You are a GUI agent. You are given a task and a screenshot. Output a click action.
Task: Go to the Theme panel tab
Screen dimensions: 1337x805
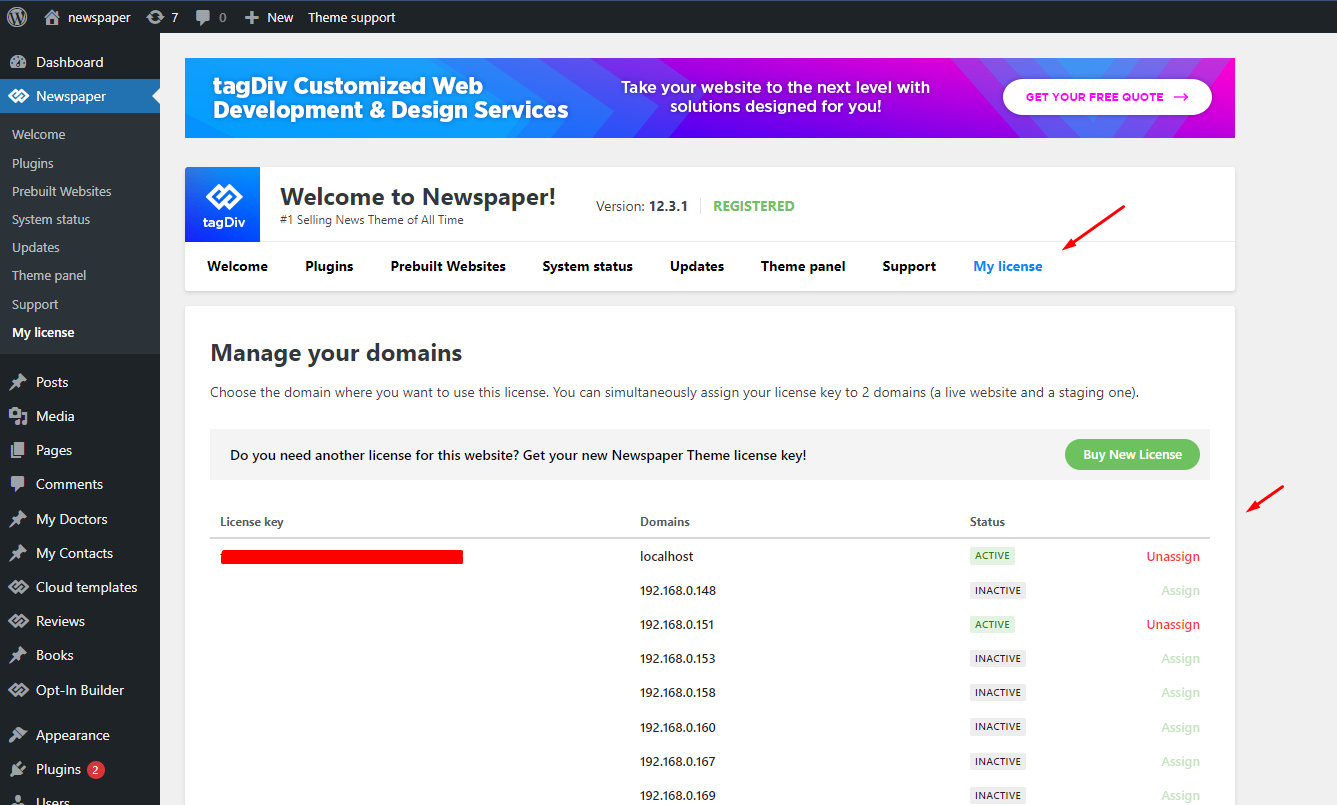point(803,266)
